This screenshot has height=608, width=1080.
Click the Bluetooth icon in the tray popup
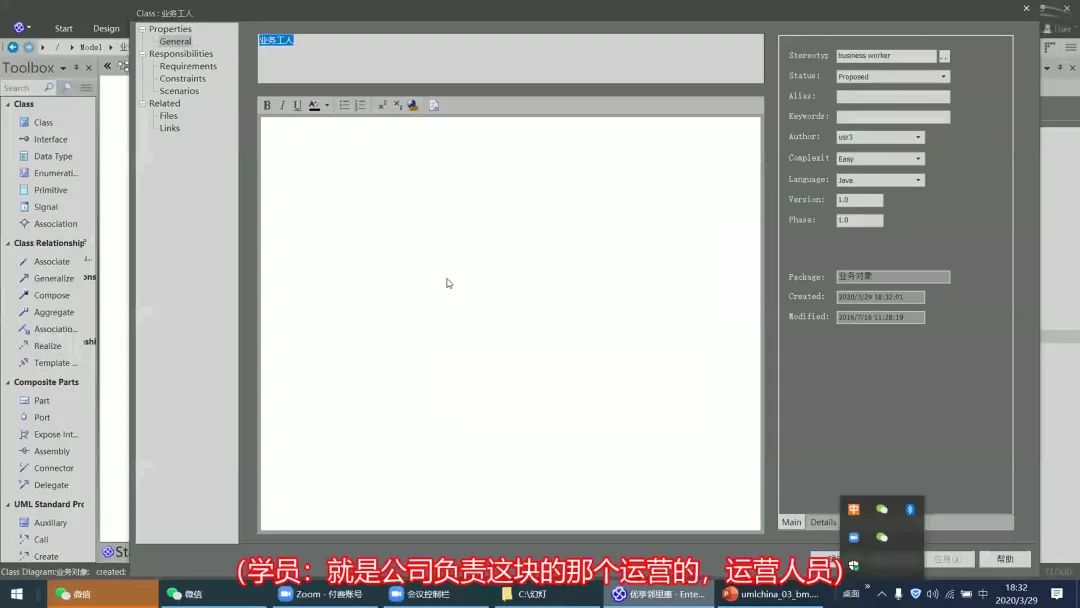point(910,510)
